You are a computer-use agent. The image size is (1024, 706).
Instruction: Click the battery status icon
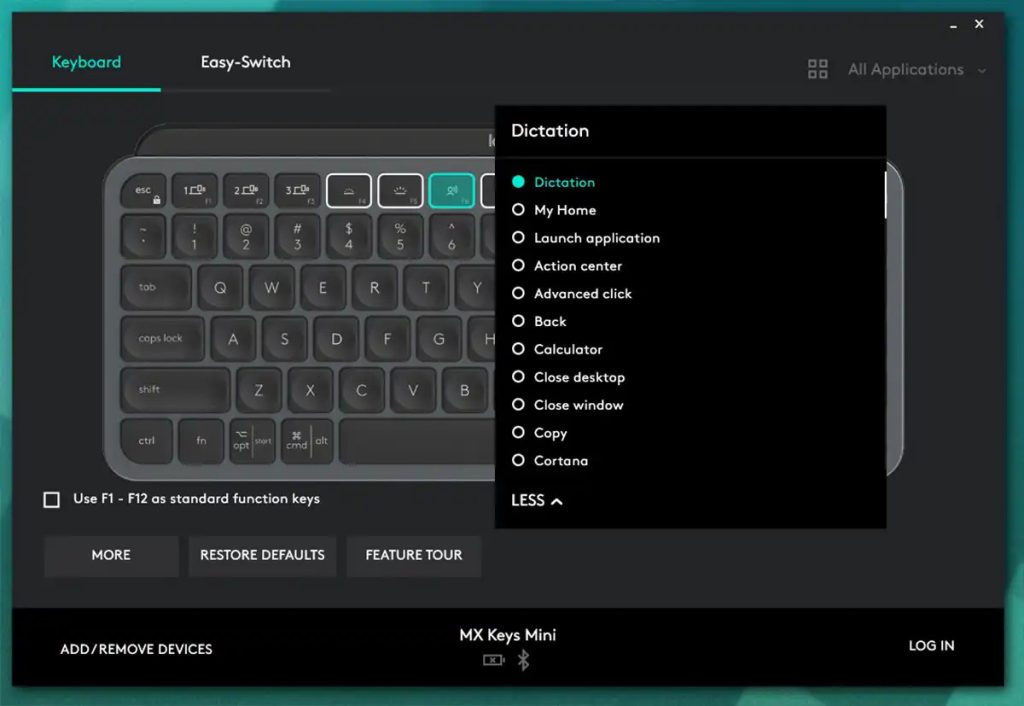pos(494,660)
